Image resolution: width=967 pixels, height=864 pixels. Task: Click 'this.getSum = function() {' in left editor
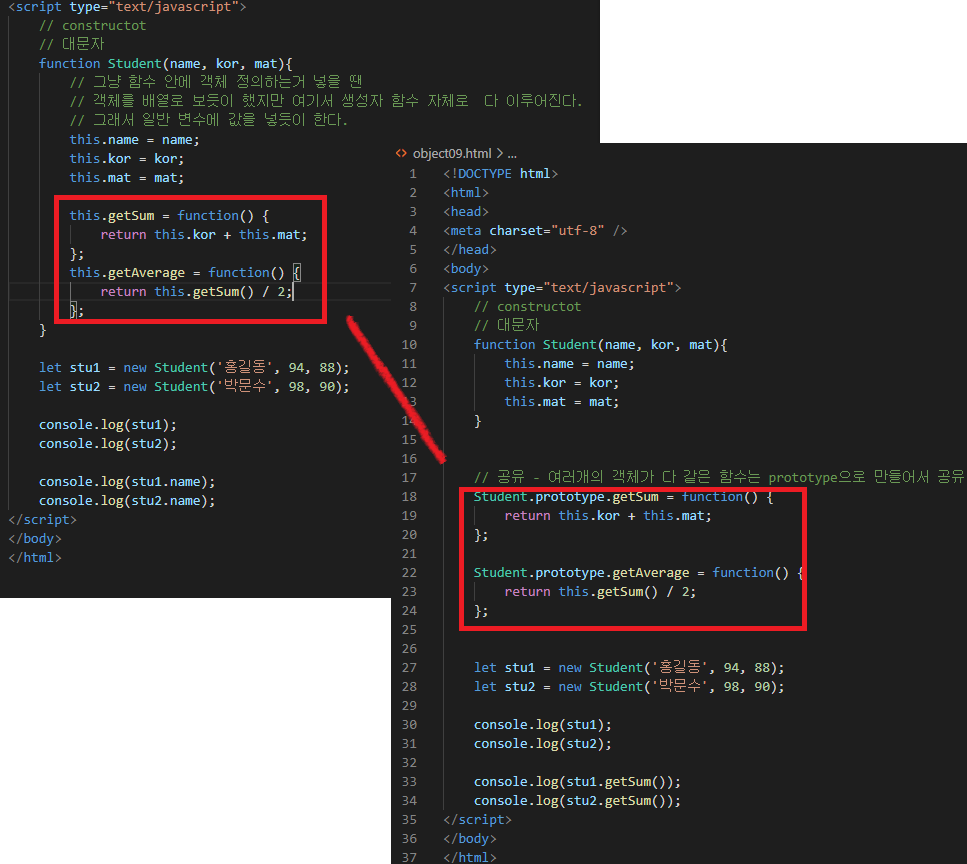pos(169,216)
